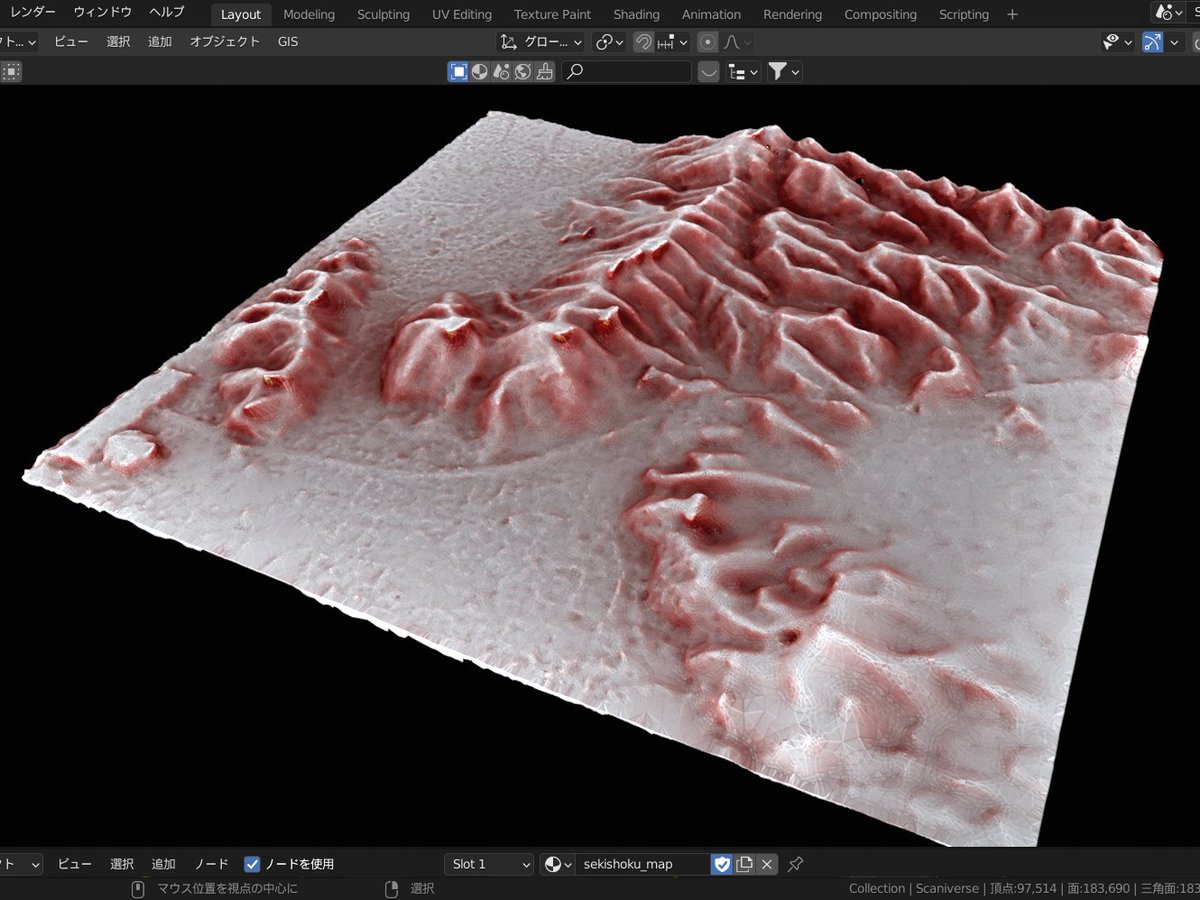Open the browse material sphere icon
1200x900 pixels.
coord(558,864)
